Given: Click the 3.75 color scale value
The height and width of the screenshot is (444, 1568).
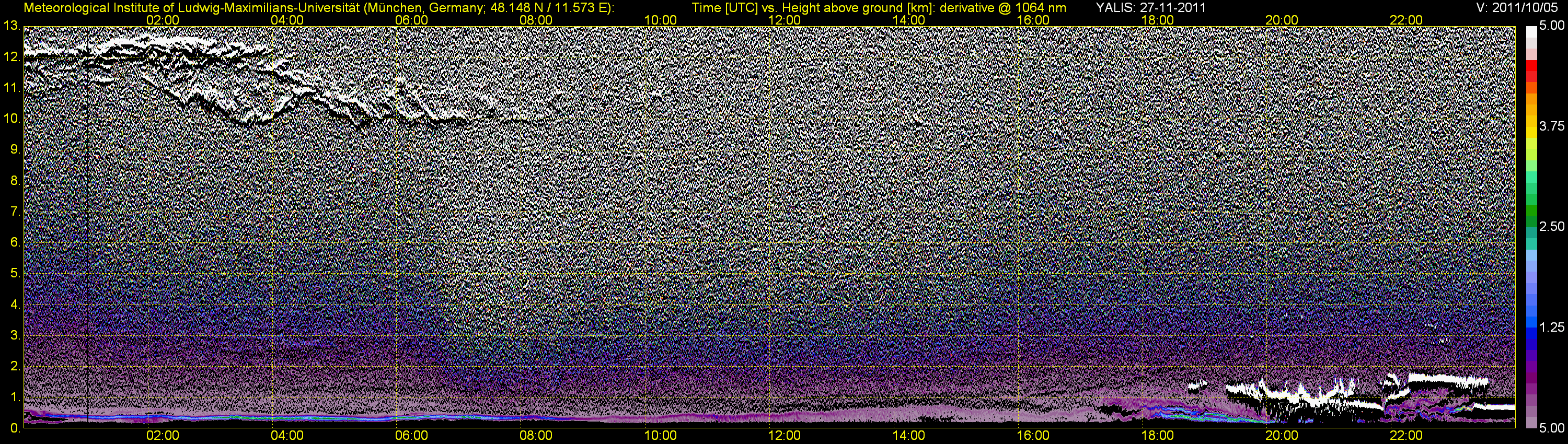Looking at the screenshot, I should [1552, 126].
